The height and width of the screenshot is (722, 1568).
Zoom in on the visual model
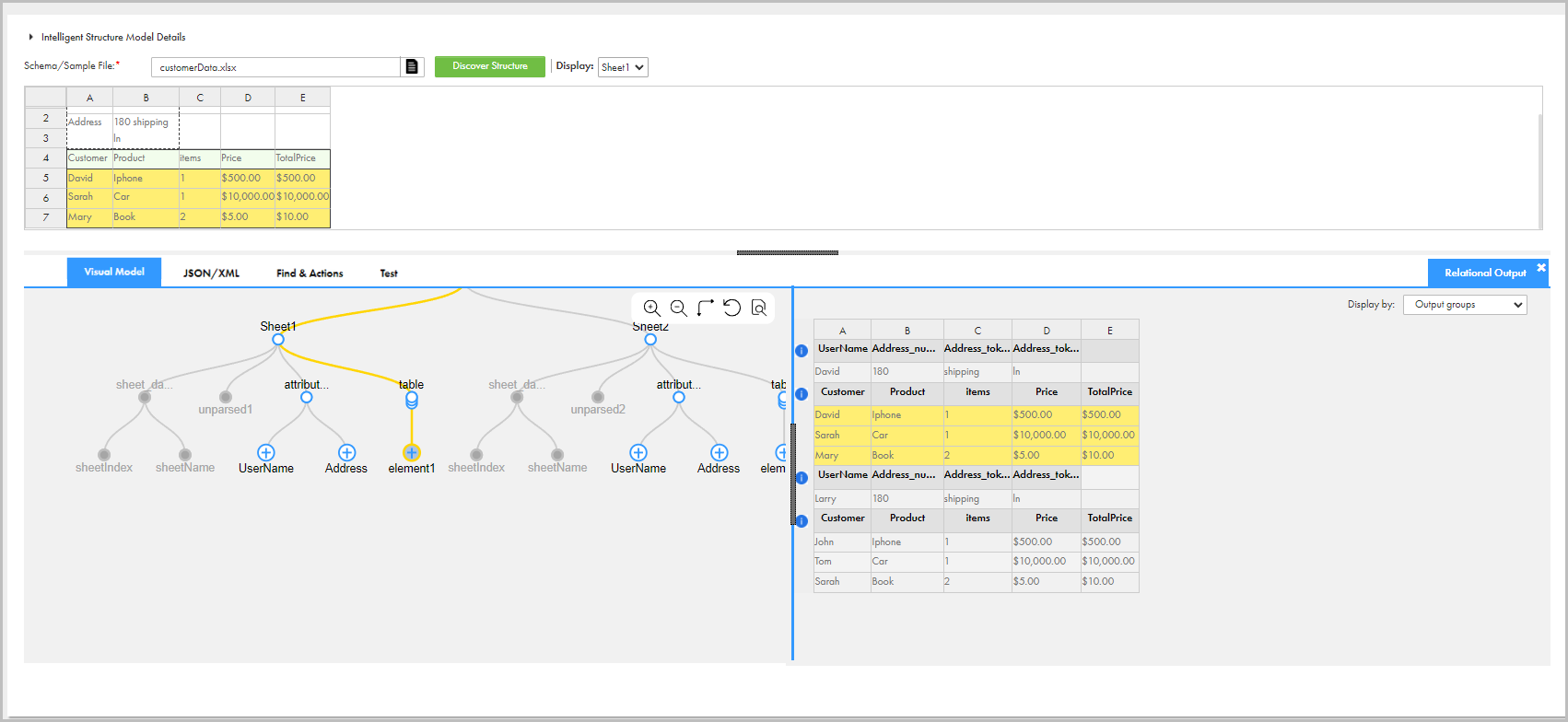651,308
